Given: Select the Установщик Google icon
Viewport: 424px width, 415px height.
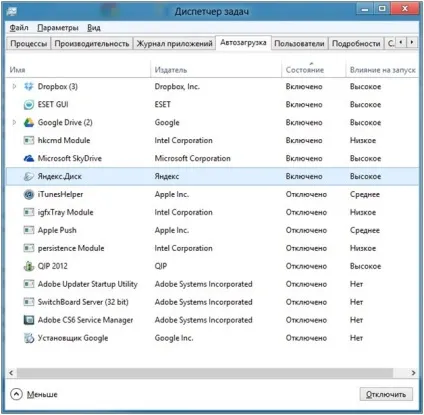Looking at the screenshot, I should pos(29,338).
